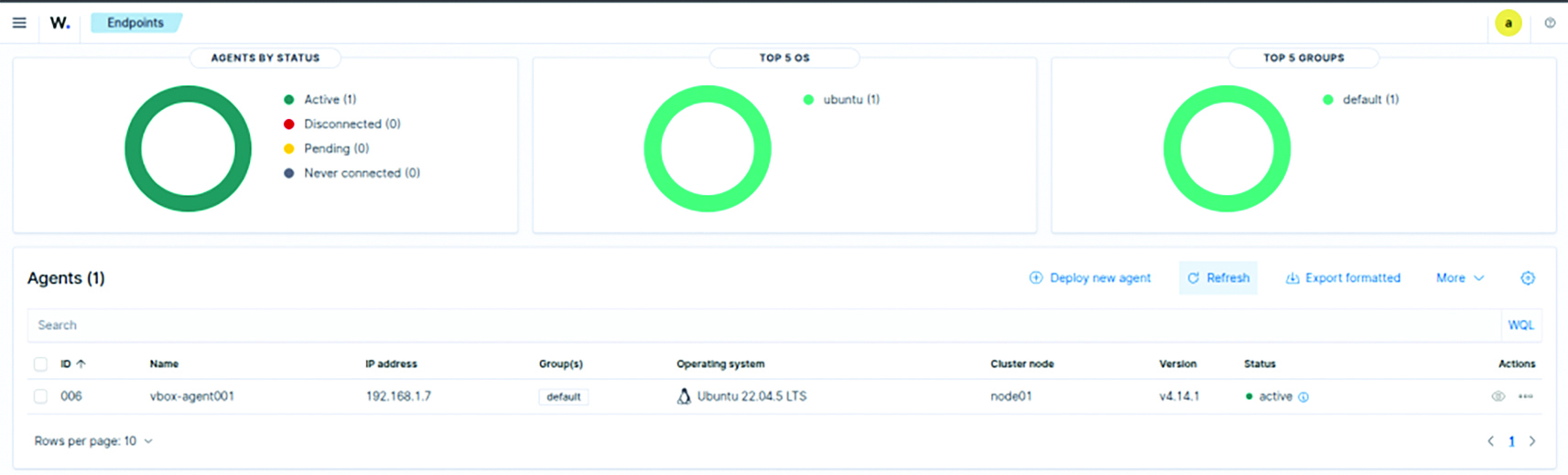This screenshot has height=475, width=1568.
Task: Go to the previous page arrow
Action: pos(1490,441)
